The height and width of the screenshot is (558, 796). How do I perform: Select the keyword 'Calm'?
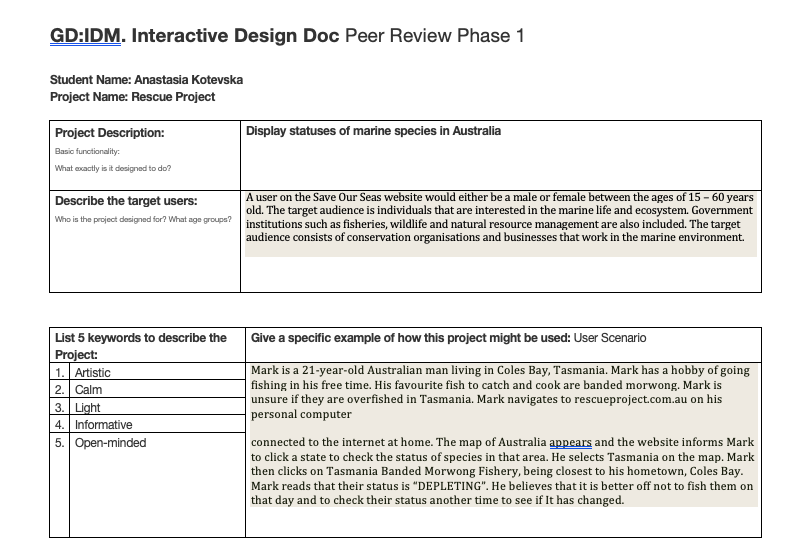[89, 390]
